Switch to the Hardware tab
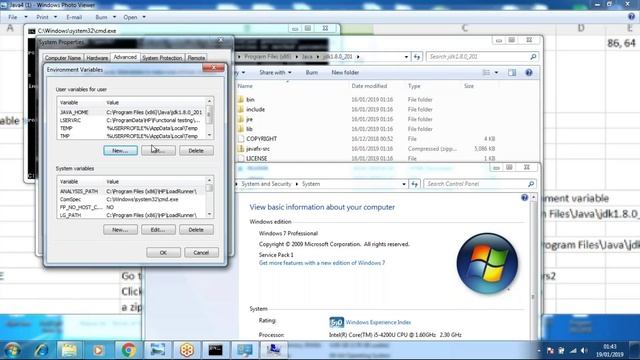Viewport: 640px width, 360px height. point(97,58)
